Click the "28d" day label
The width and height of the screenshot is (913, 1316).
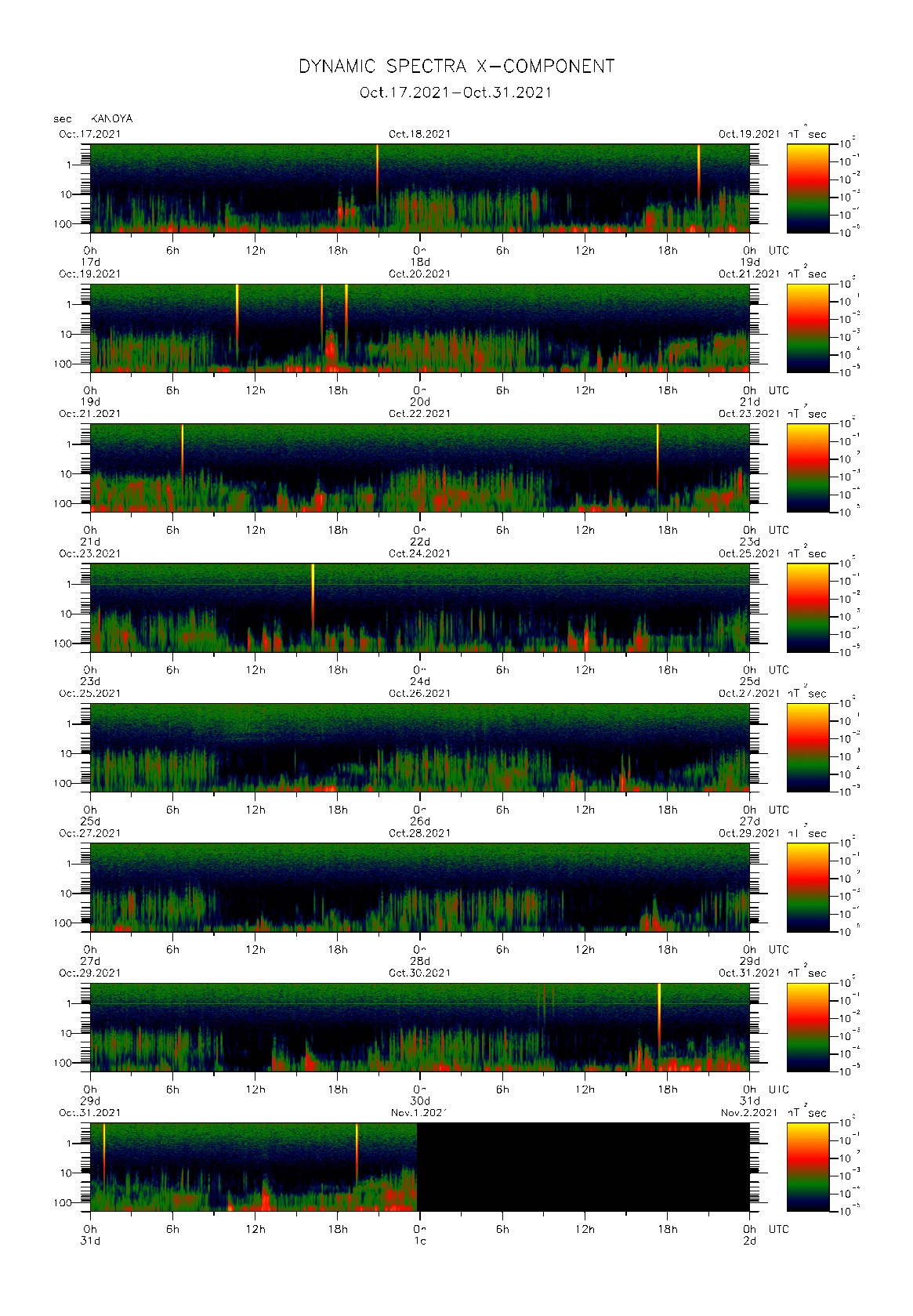[420, 962]
